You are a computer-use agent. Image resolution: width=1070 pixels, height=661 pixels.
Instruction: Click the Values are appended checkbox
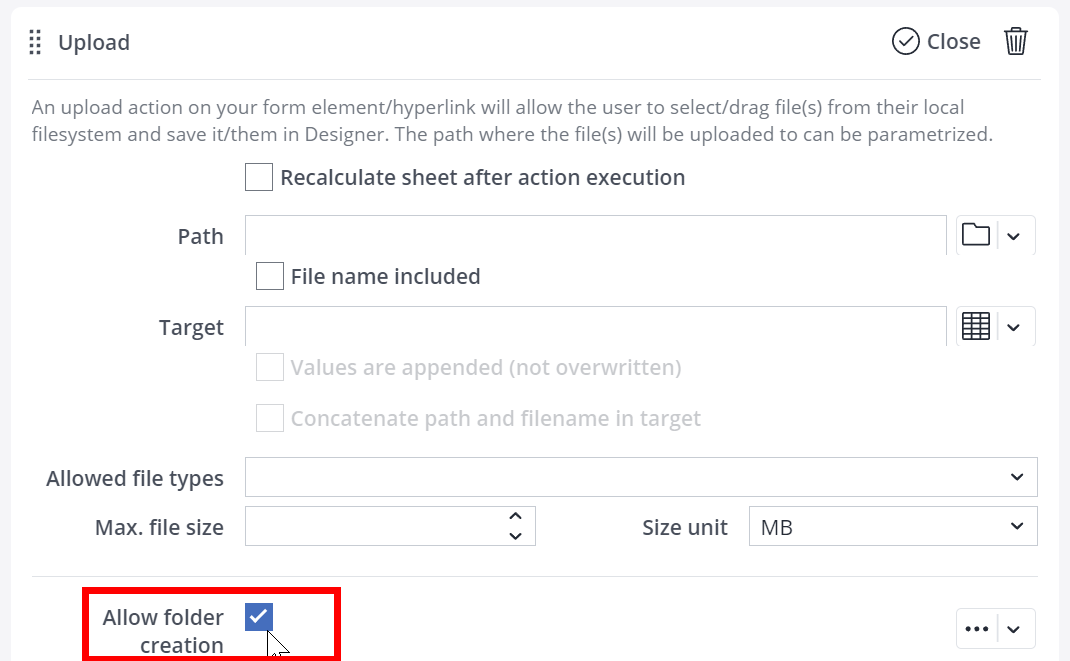pyautogui.click(x=270, y=367)
